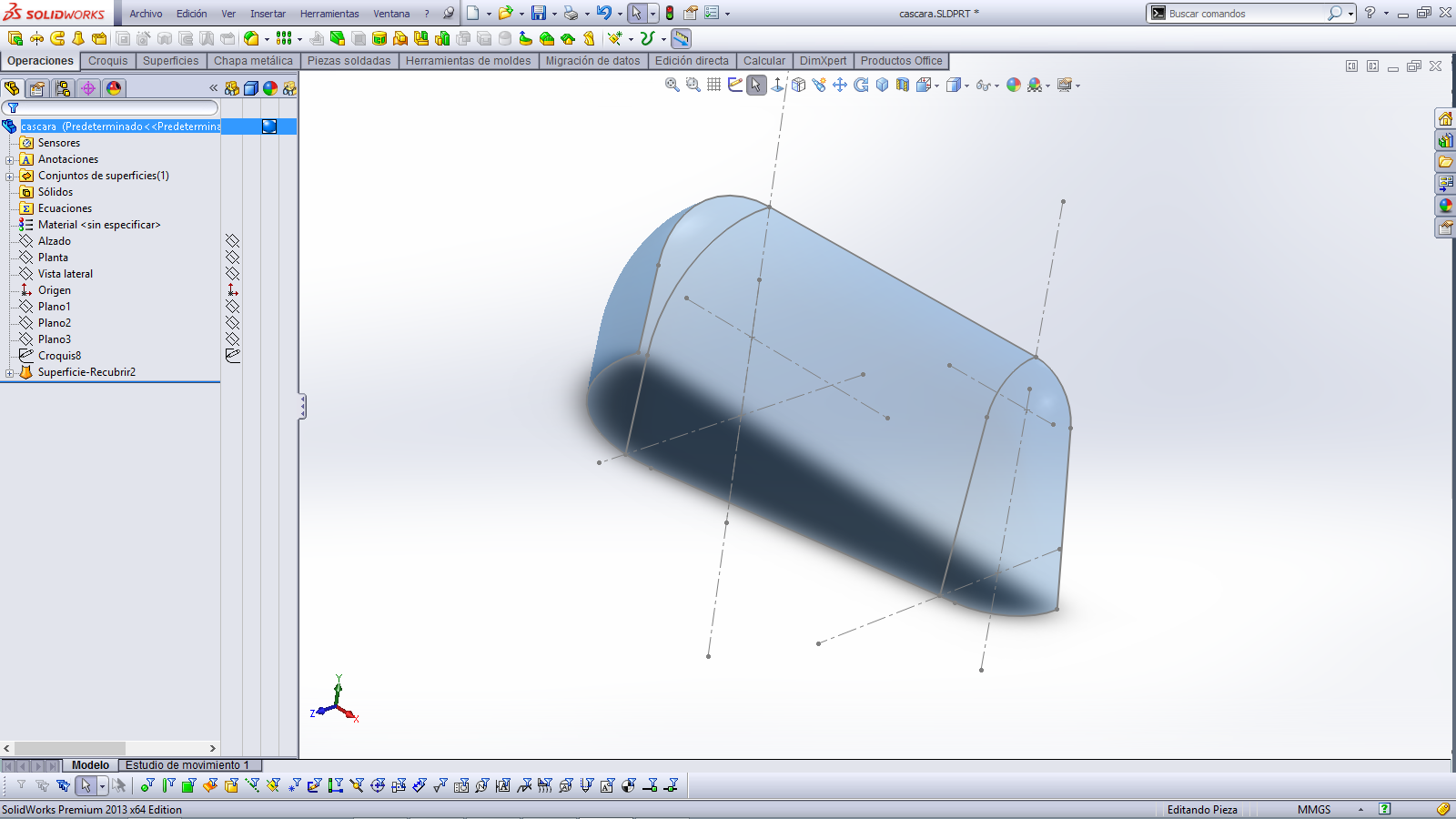Open the Insertar menu
The image size is (1456, 819).
click(268, 14)
